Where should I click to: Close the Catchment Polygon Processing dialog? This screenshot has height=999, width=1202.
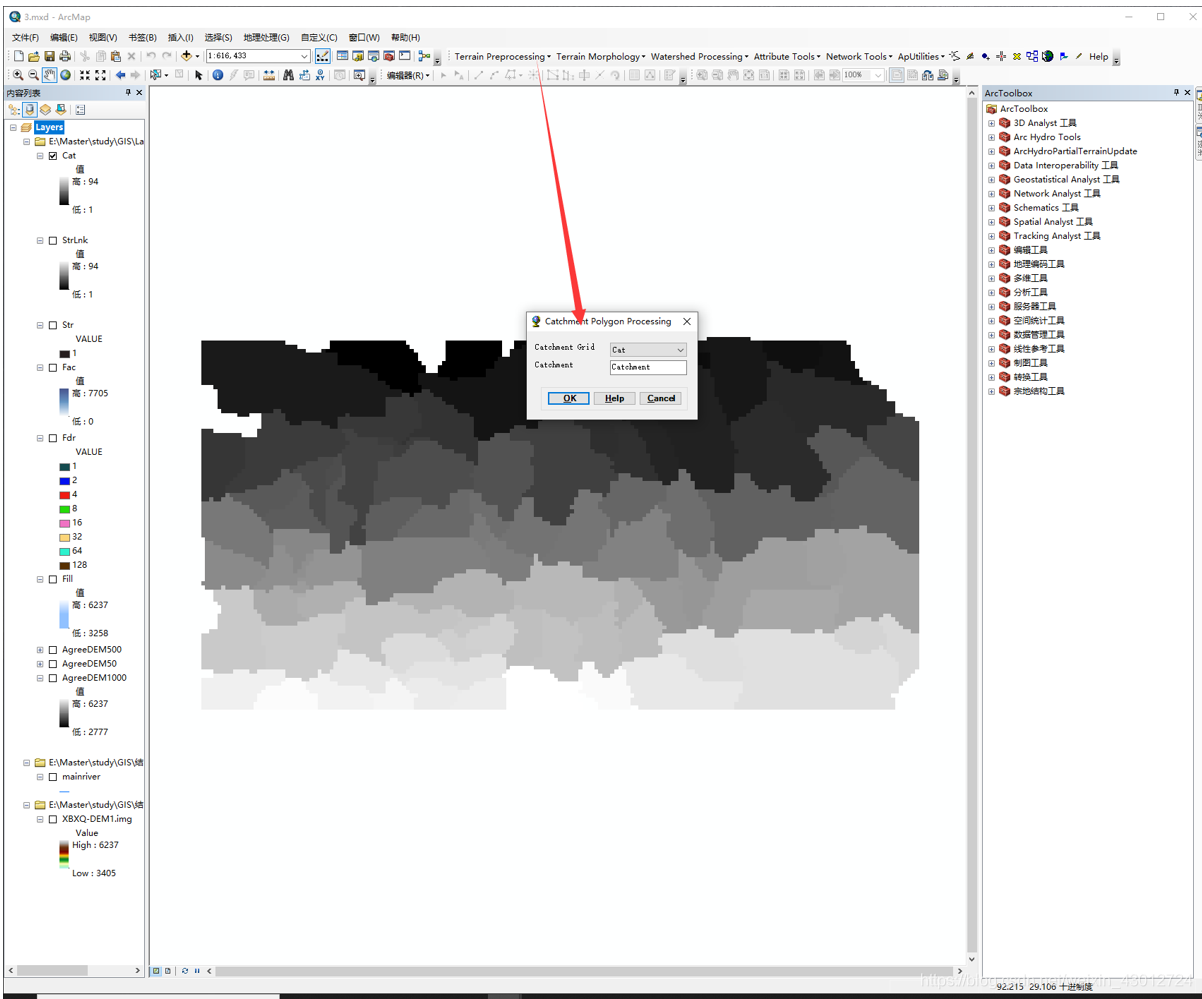pyautogui.click(x=686, y=322)
